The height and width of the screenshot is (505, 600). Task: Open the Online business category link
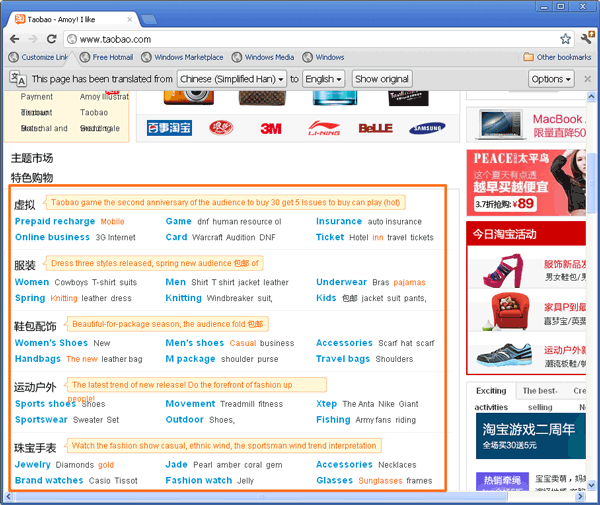pyautogui.click(x=52, y=237)
